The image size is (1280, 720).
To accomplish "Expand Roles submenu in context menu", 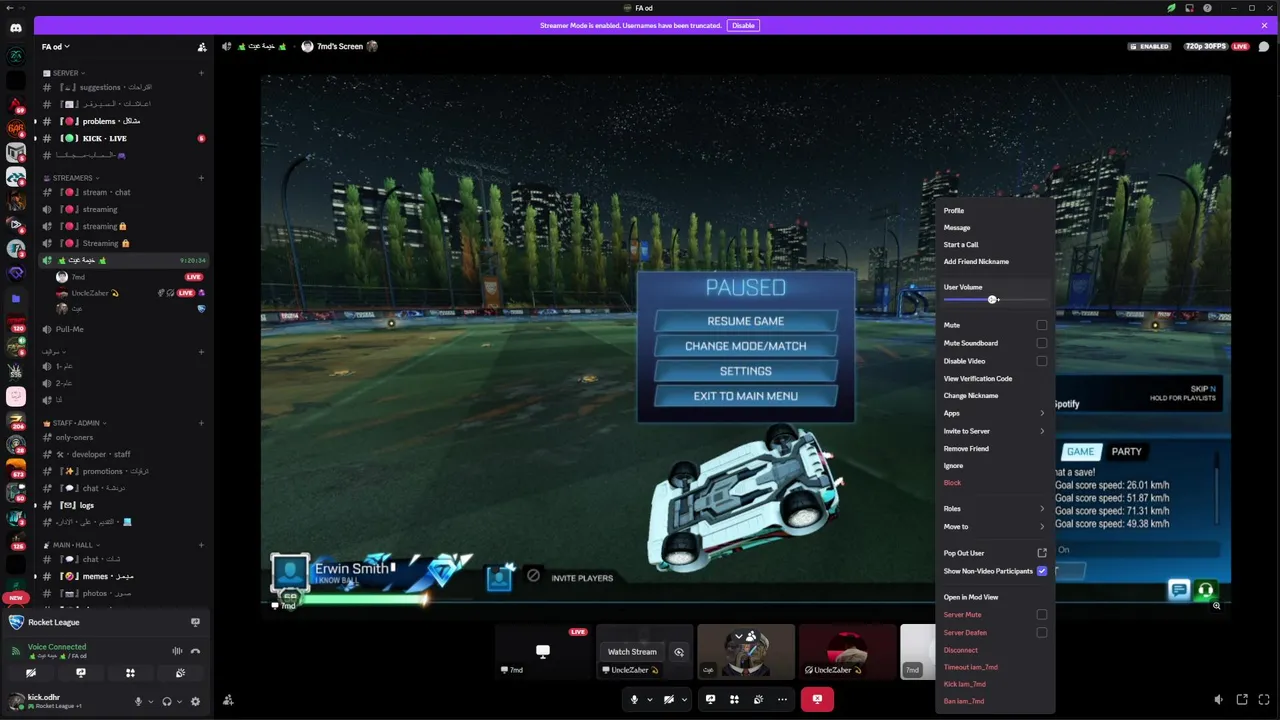I will pyautogui.click(x=994, y=509).
